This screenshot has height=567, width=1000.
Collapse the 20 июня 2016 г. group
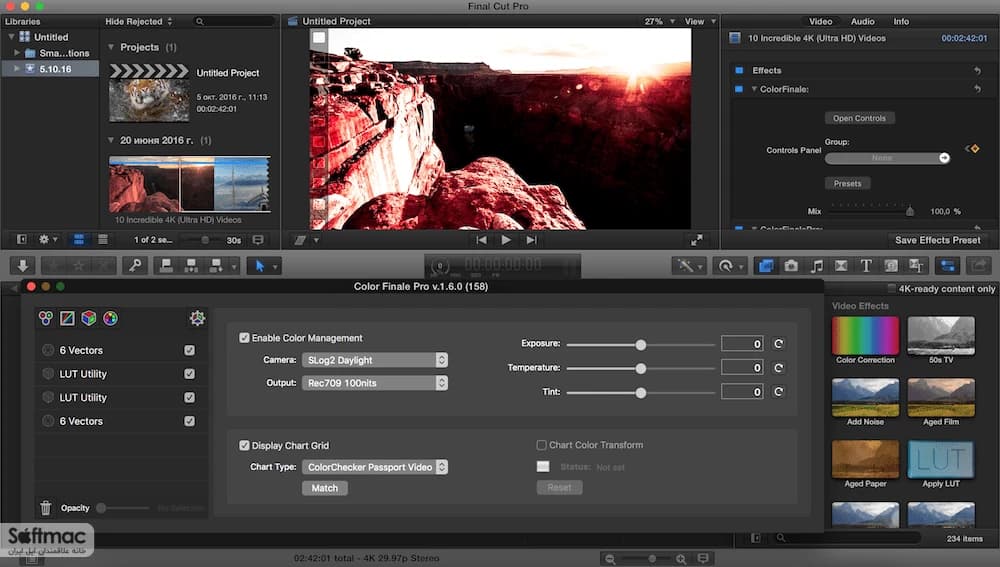111,140
